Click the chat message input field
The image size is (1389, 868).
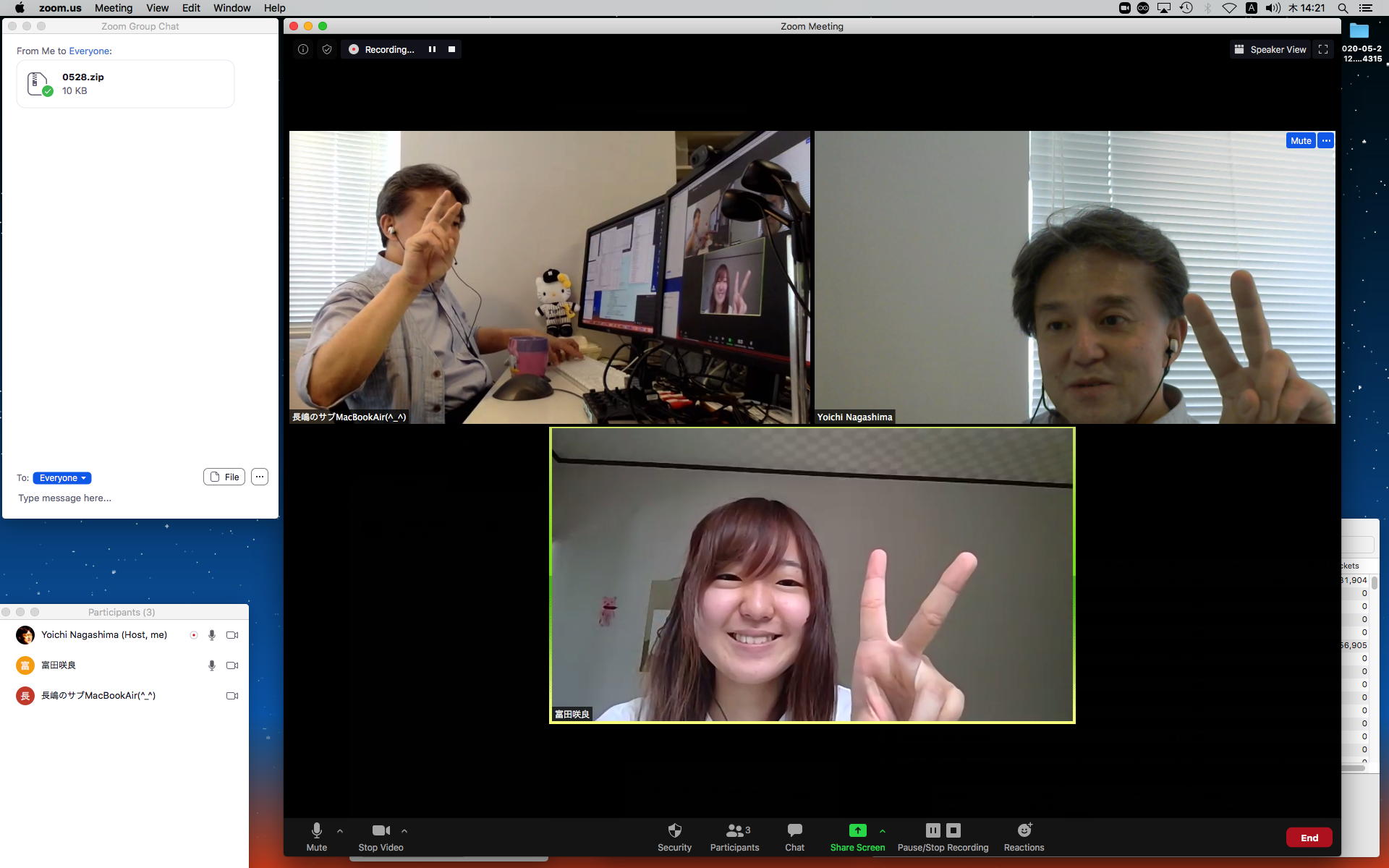[137, 498]
